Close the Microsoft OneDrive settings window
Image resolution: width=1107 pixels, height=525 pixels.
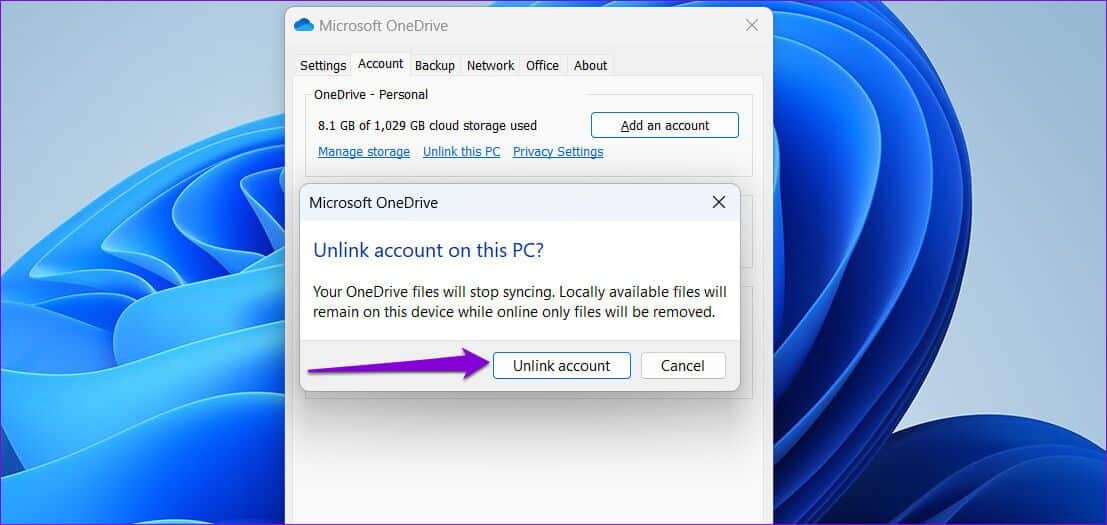(752, 25)
